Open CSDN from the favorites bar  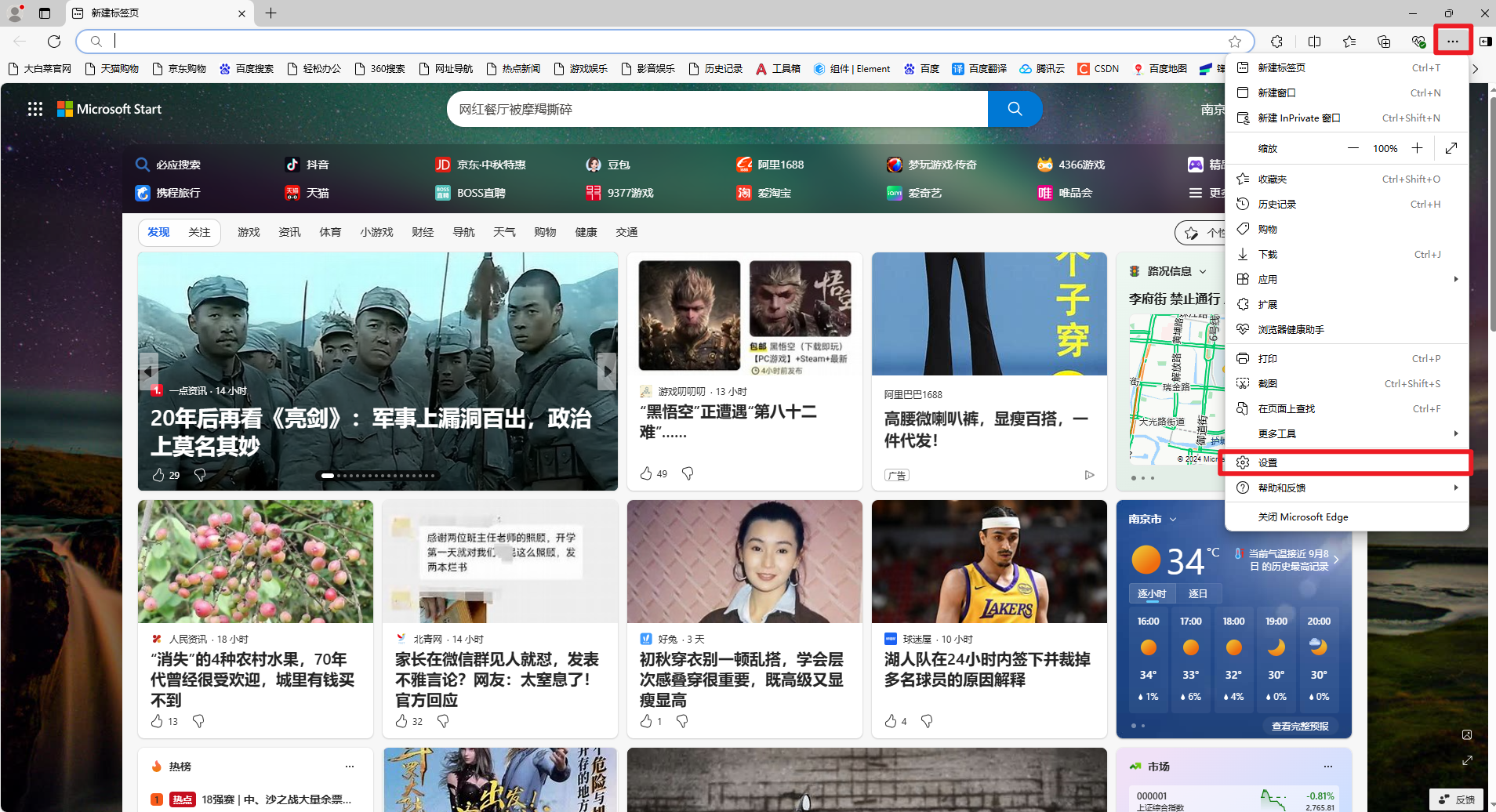click(1097, 69)
